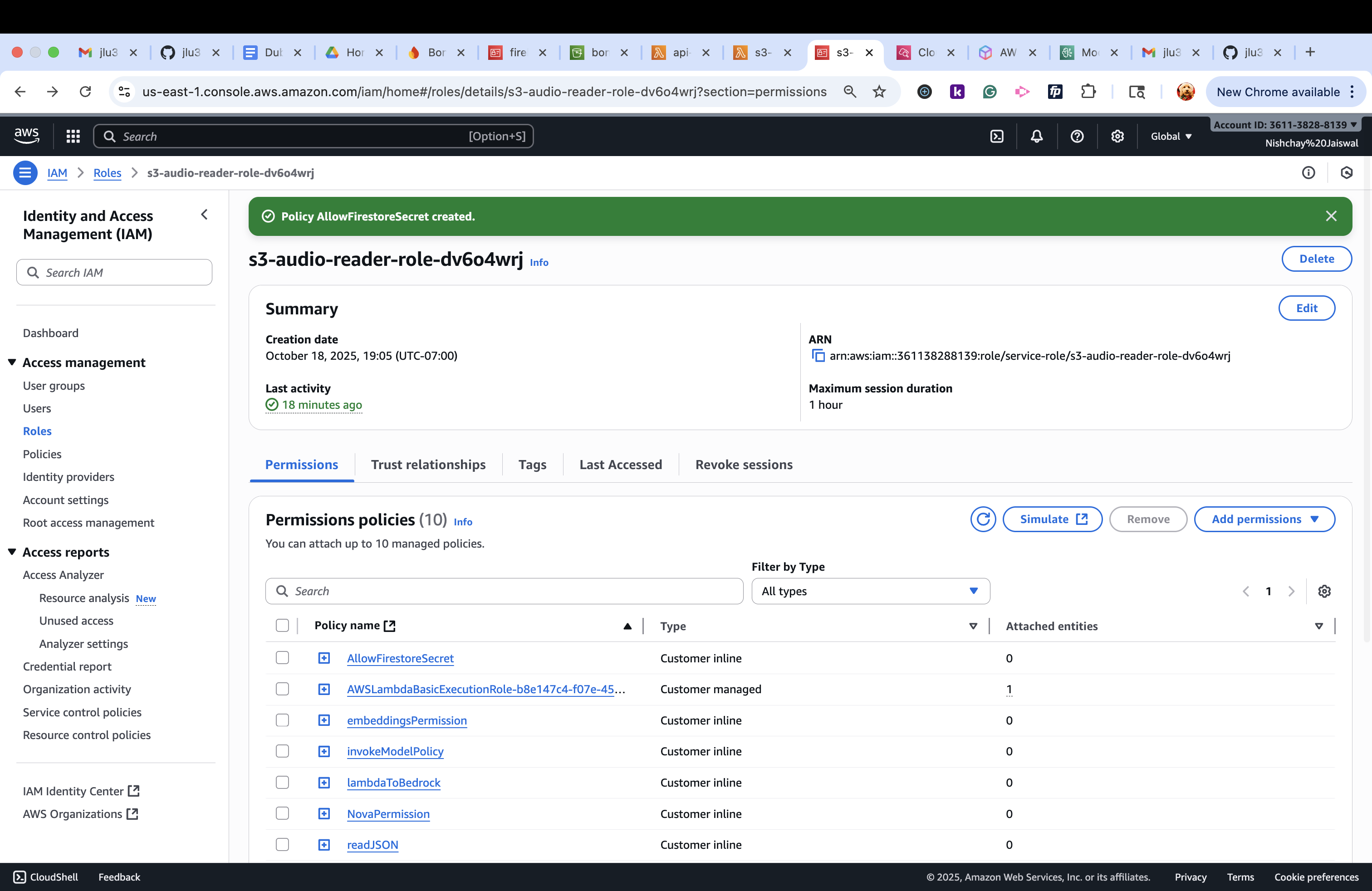Refresh the permissions policies list
This screenshot has width=1372, height=891.
point(983,519)
